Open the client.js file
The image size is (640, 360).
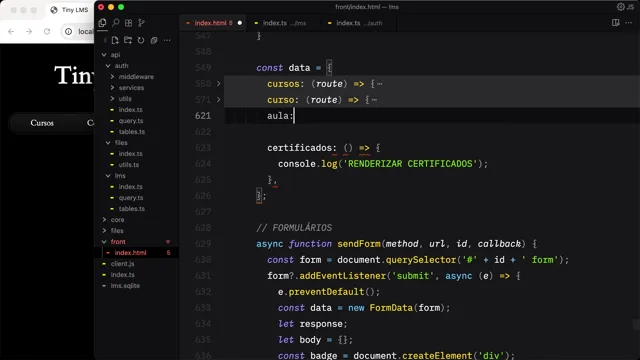(x=122, y=264)
